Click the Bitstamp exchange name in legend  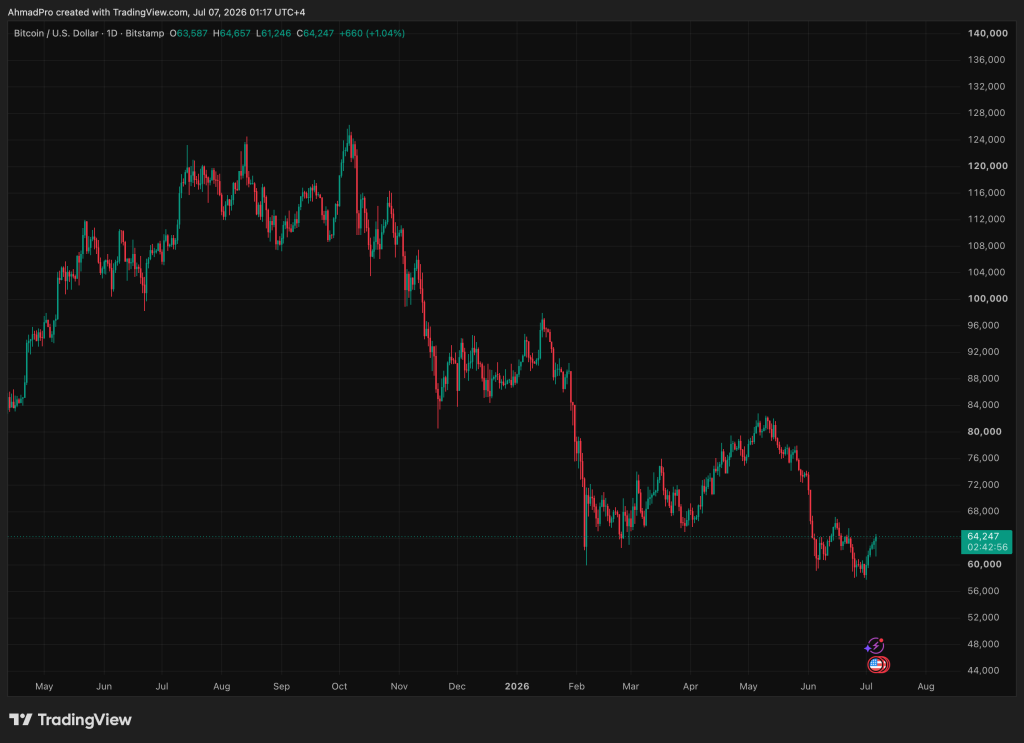(144, 33)
